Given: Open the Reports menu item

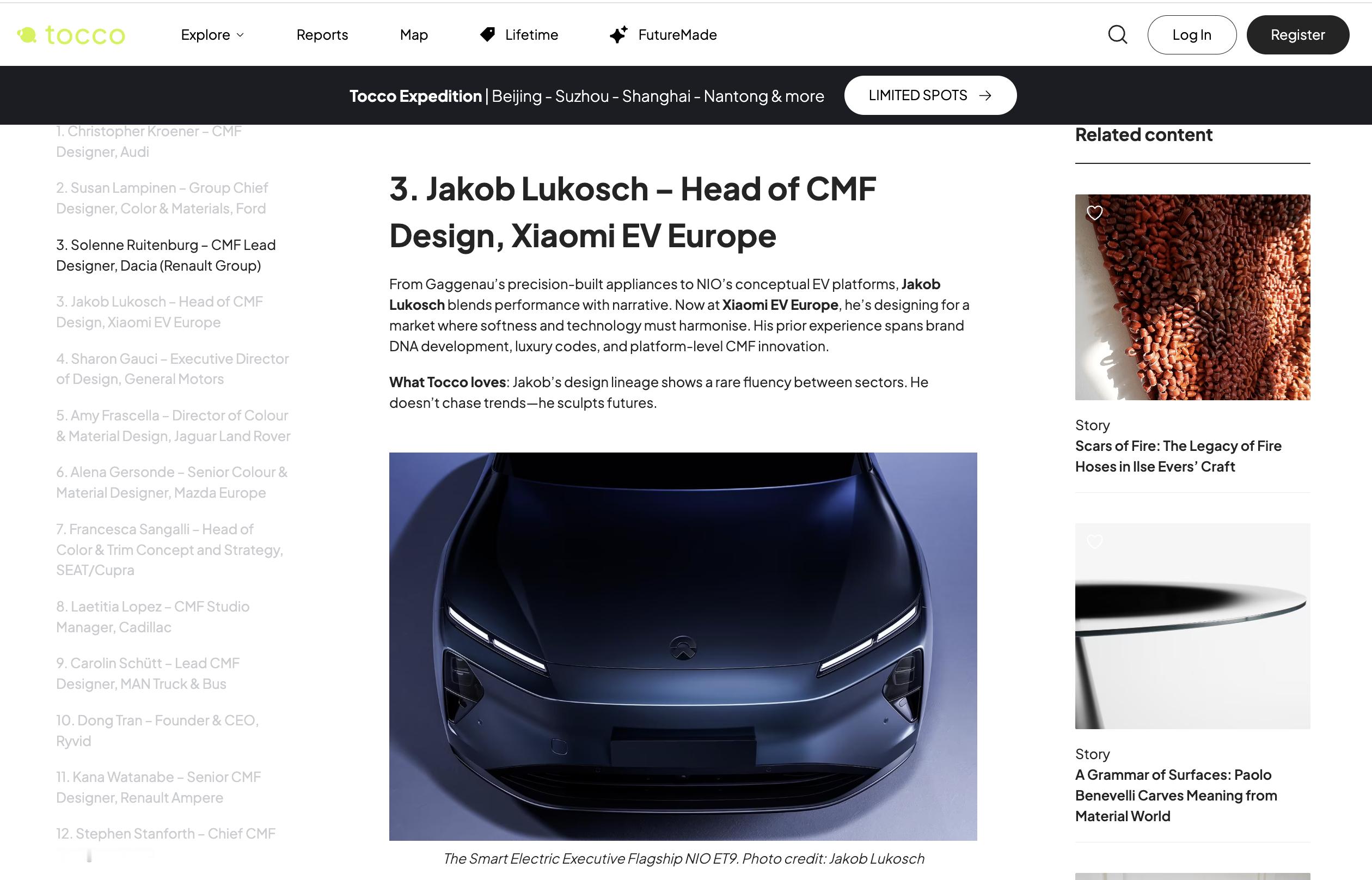Looking at the screenshot, I should pyautogui.click(x=322, y=35).
